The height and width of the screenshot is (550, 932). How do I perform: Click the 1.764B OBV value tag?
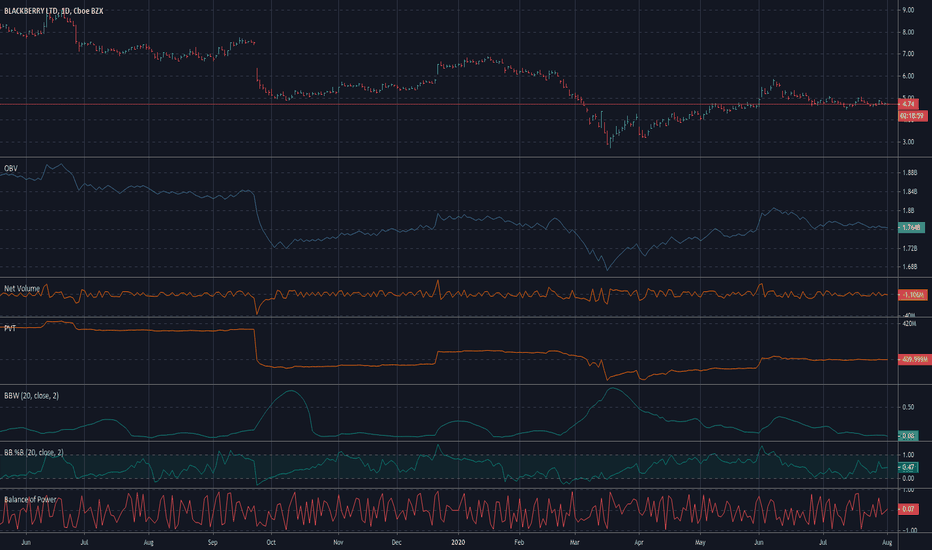911,228
